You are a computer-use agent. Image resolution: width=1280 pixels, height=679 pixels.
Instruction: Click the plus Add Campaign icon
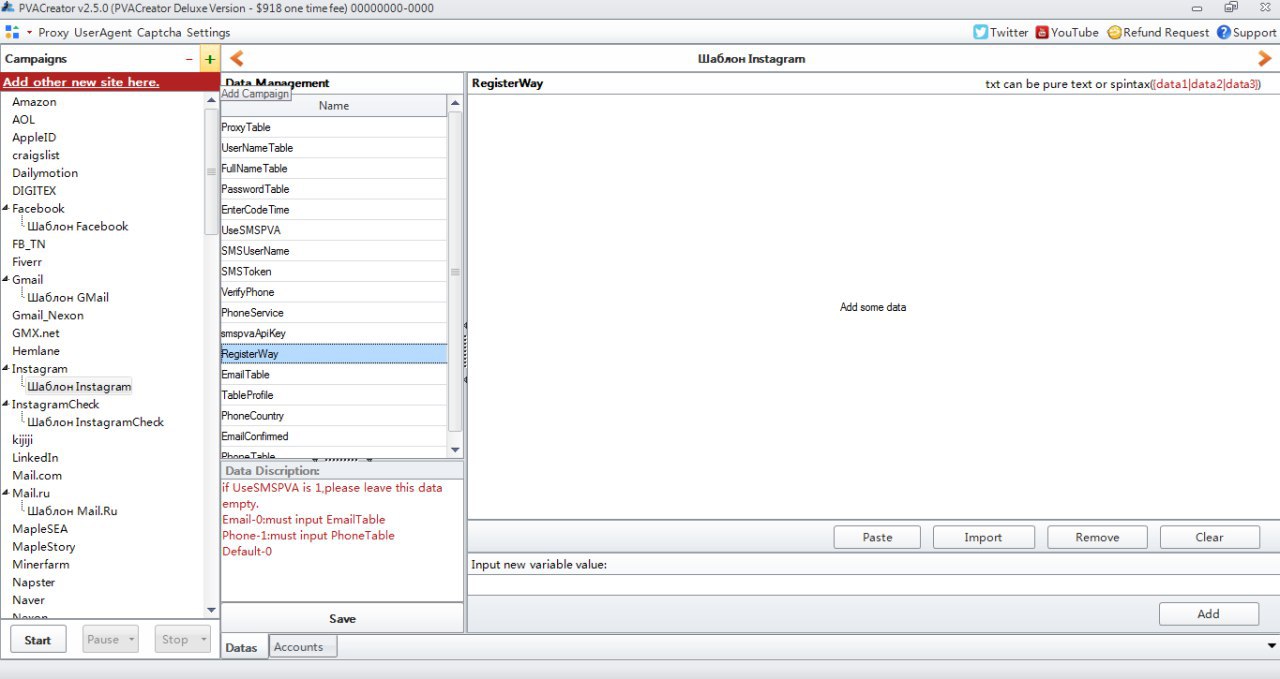pyautogui.click(x=209, y=59)
